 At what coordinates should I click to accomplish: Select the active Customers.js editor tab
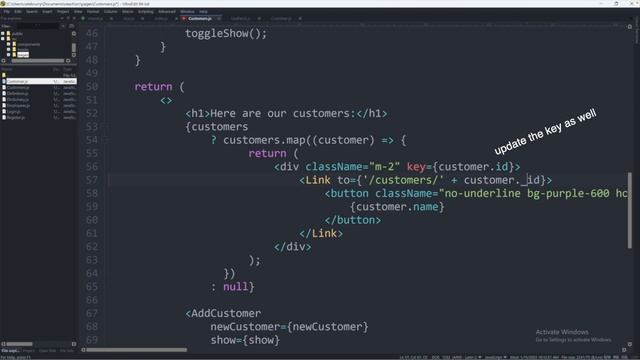point(199,18)
